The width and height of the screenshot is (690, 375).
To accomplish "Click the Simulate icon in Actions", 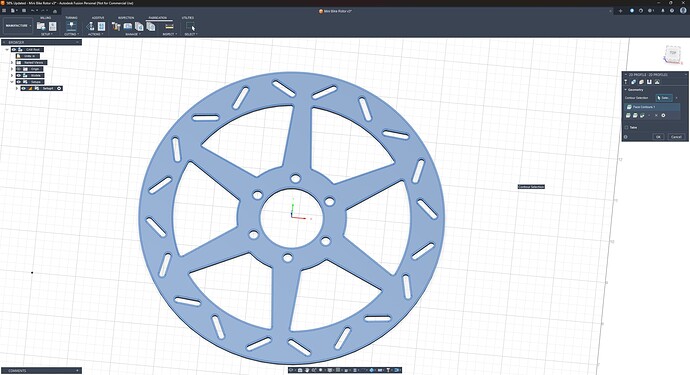I will [91, 26].
